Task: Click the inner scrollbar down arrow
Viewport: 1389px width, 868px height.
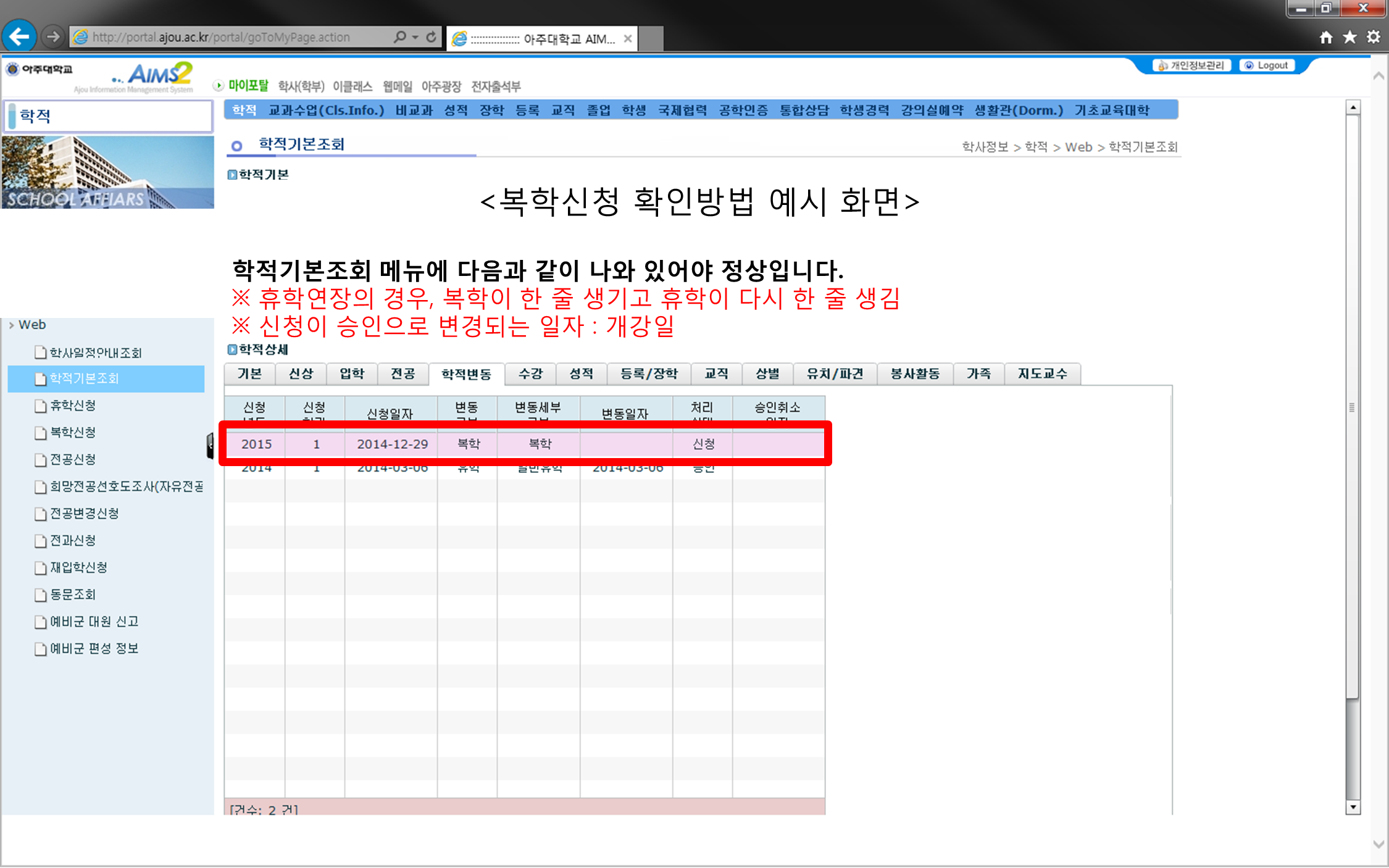Action: pyautogui.click(x=1353, y=807)
